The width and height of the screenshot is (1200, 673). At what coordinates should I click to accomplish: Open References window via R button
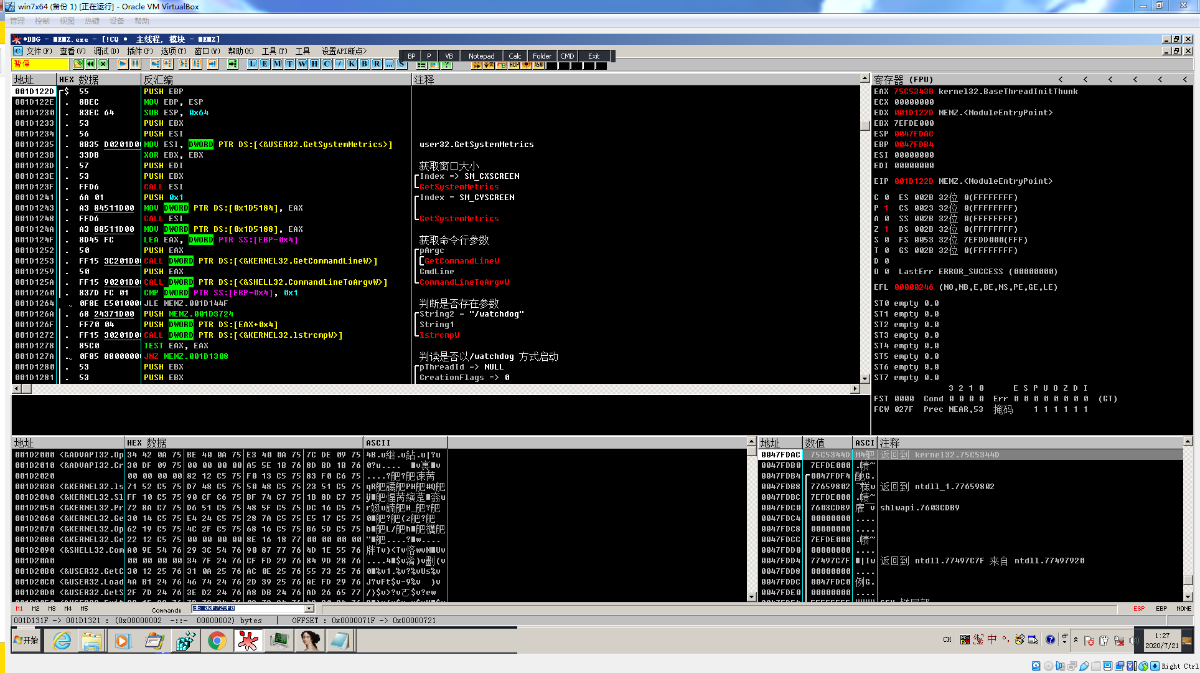click(x=376, y=64)
